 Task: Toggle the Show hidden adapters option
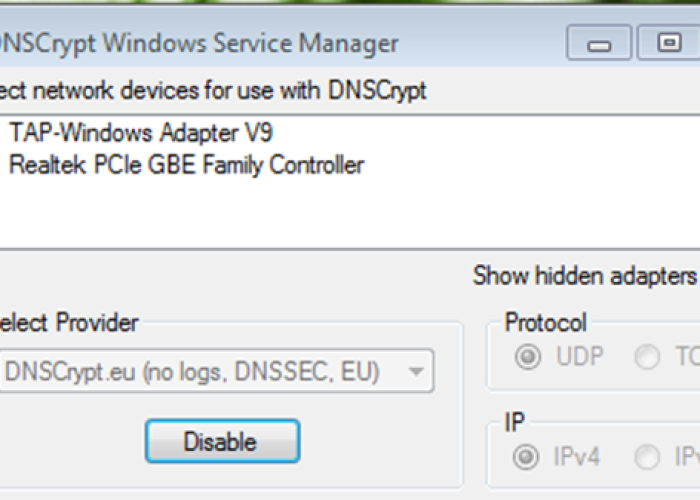click(x=585, y=275)
